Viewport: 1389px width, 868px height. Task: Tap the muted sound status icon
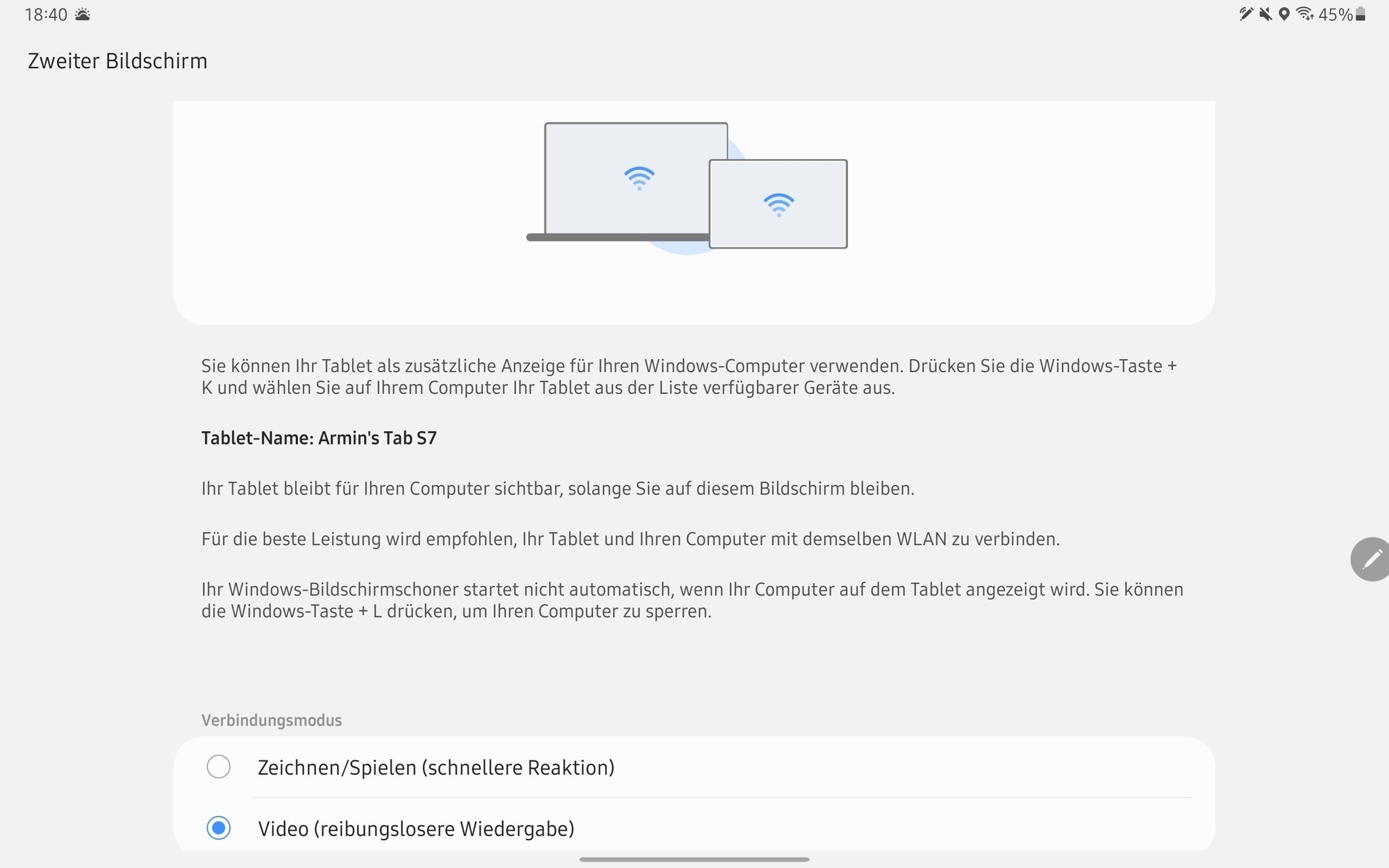[1265, 14]
